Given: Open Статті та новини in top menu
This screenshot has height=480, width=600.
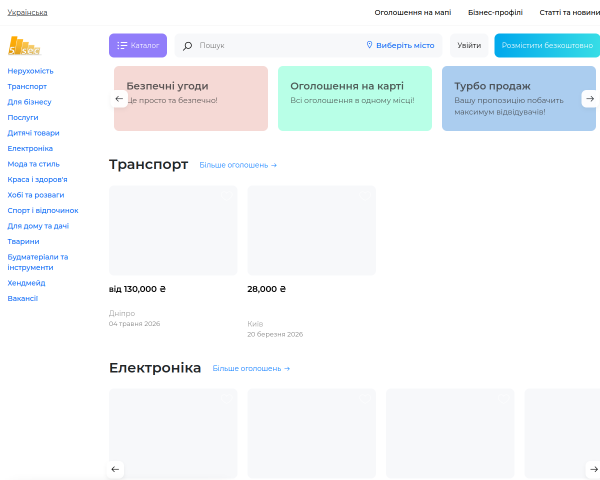Looking at the screenshot, I should pos(569,12).
